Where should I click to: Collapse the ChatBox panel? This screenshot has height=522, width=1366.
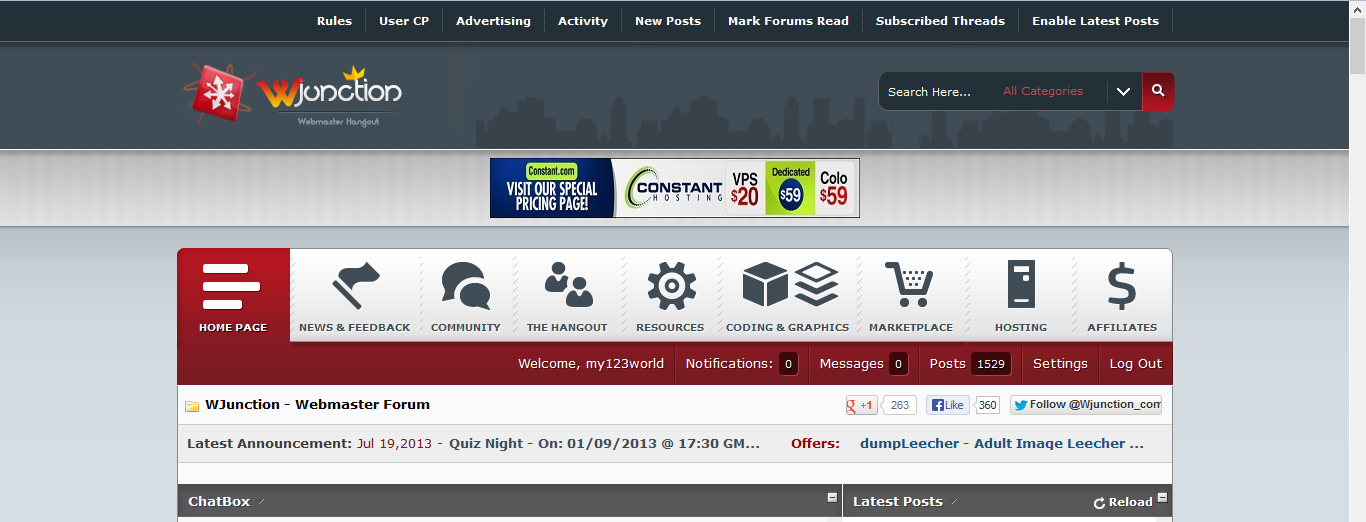pos(832,498)
